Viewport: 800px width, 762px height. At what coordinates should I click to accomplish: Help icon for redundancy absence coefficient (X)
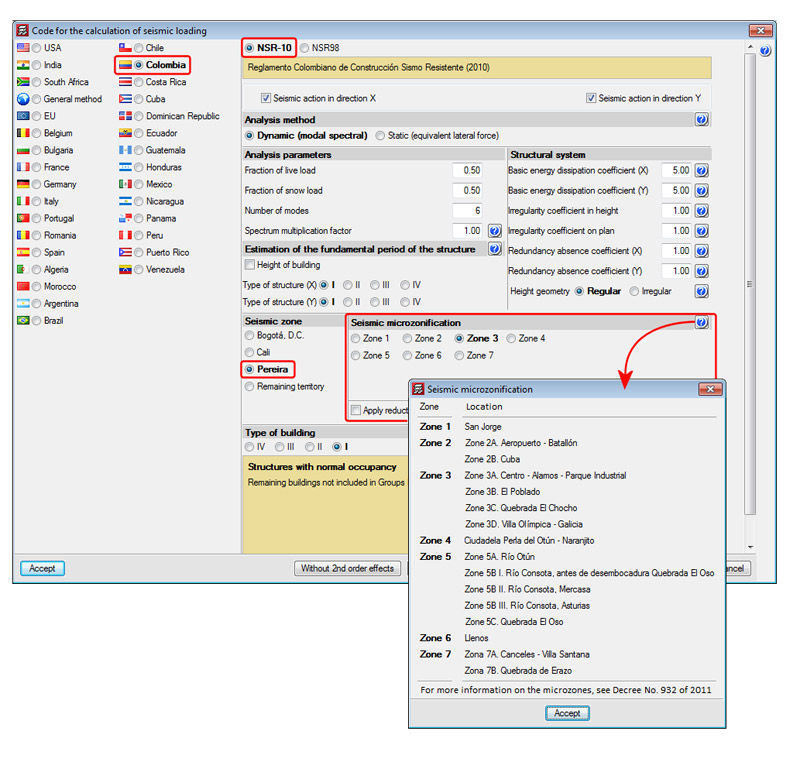[x=702, y=251]
